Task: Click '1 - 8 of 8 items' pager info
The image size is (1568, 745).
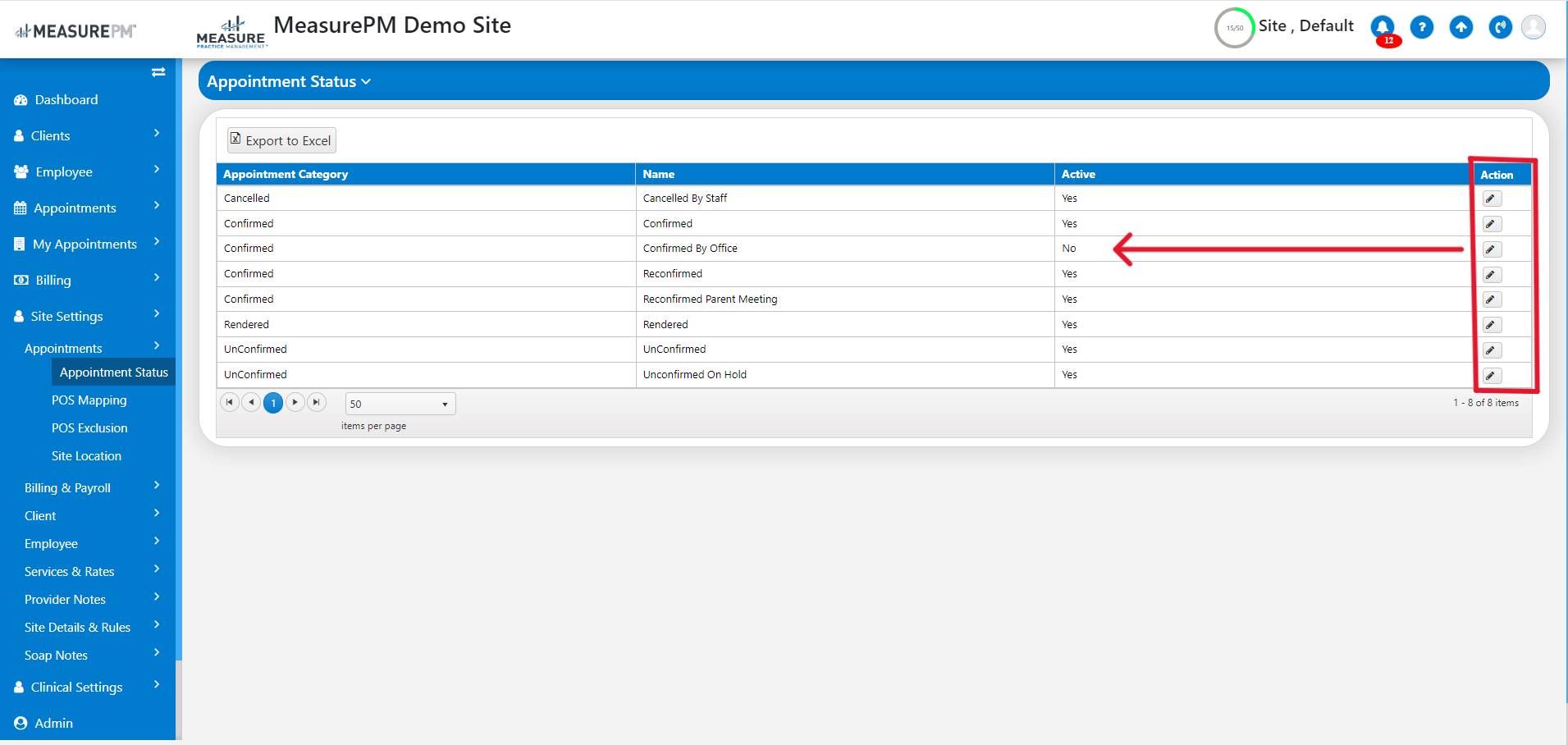Action: [1485, 403]
